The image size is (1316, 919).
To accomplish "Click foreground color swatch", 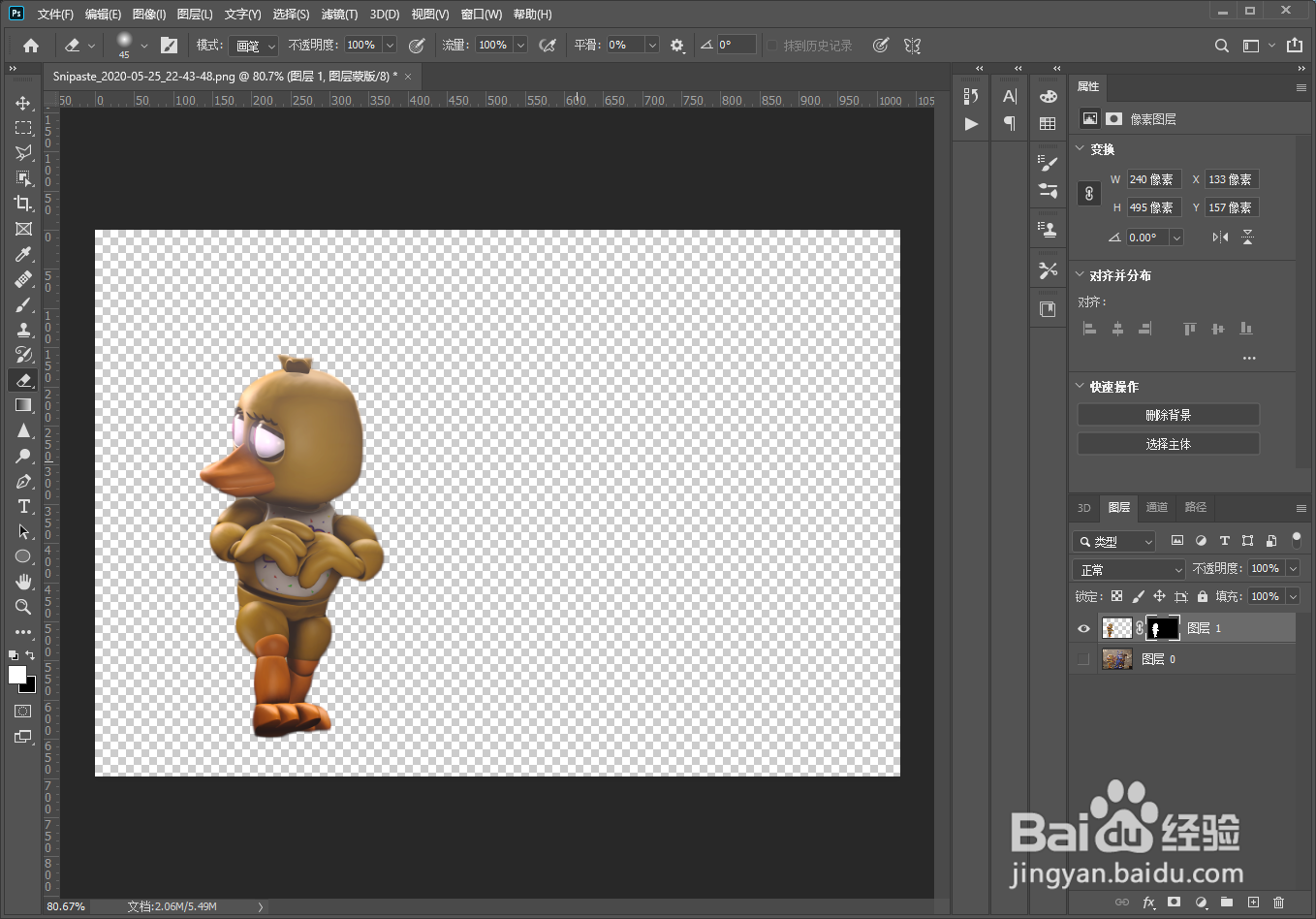I will pyautogui.click(x=16, y=675).
